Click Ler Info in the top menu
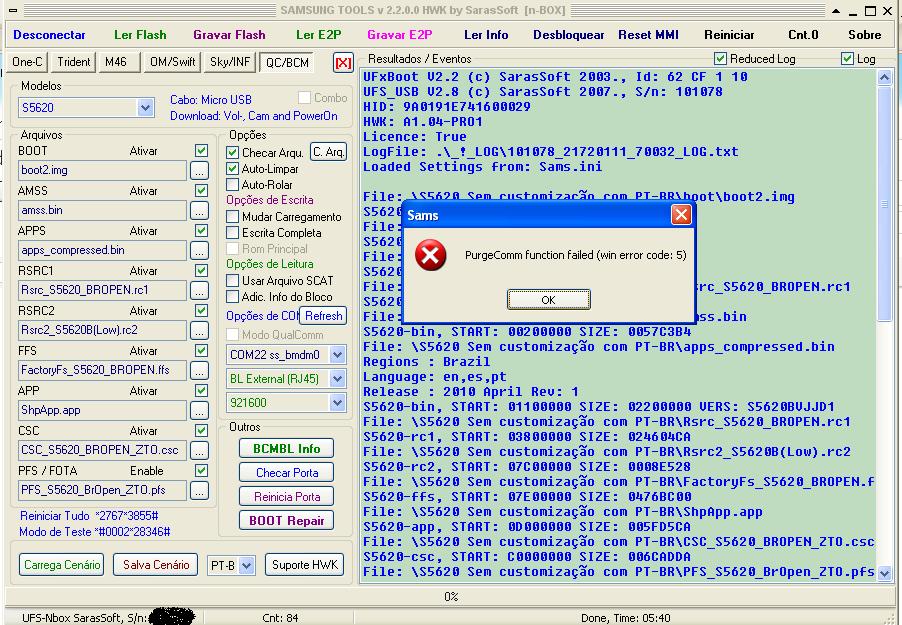 486,35
